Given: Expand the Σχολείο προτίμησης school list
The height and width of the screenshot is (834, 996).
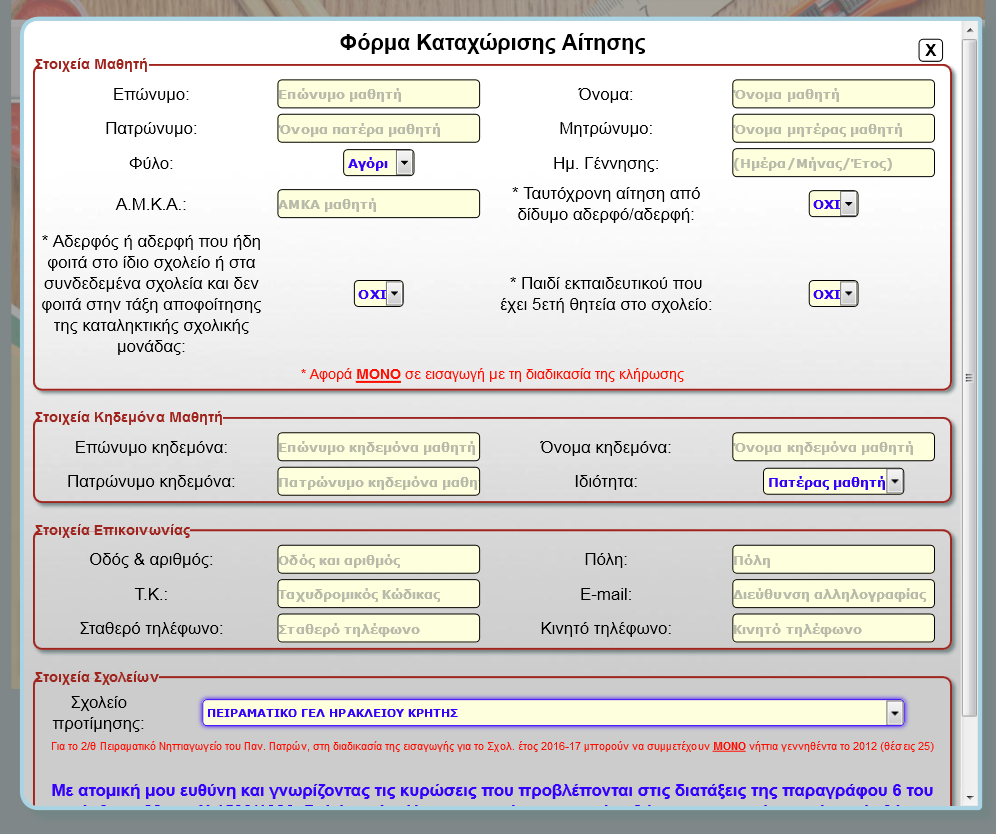Looking at the screenshot, I should [552, 712].
